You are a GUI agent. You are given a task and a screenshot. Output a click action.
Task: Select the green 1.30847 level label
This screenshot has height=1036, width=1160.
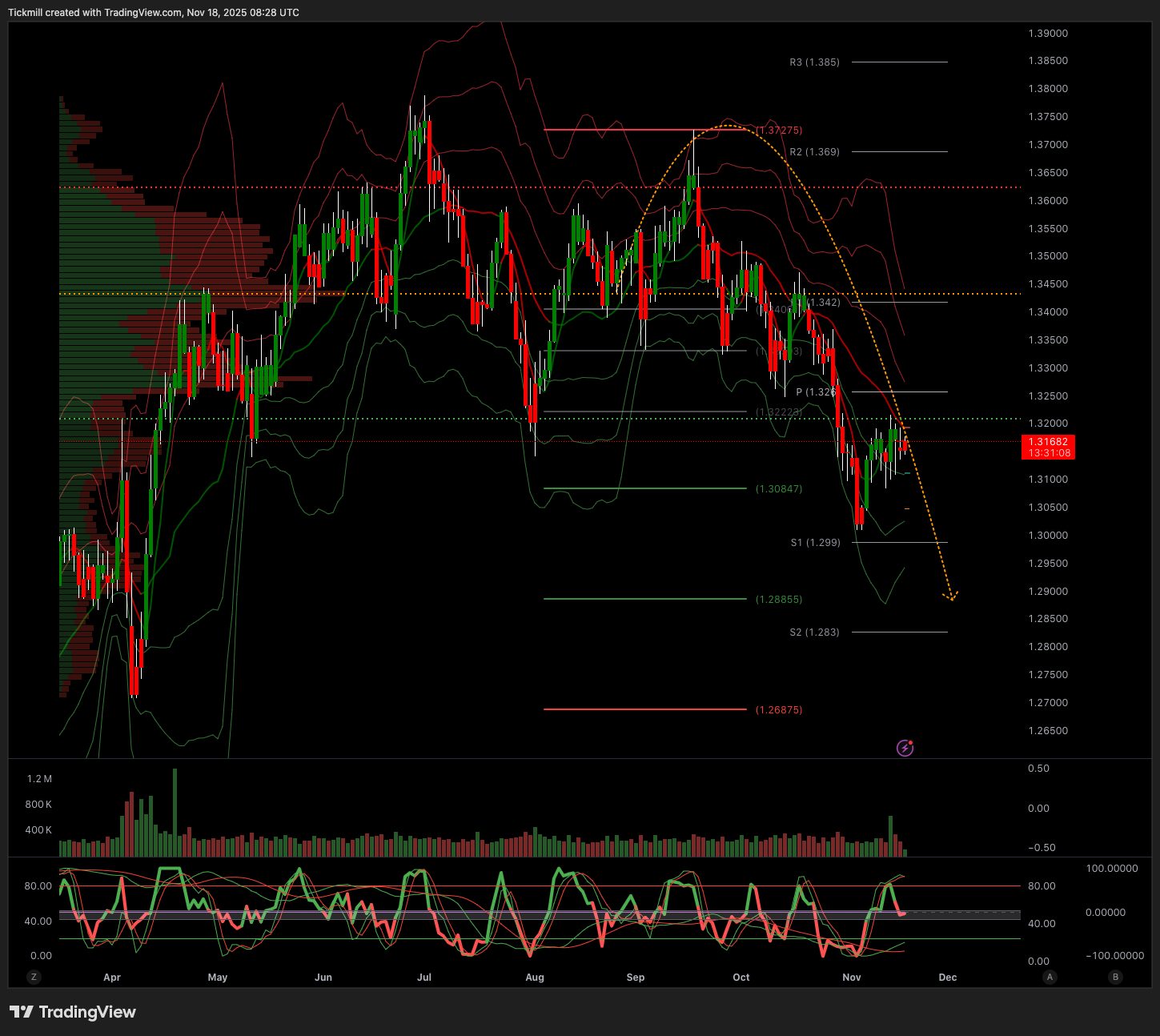pos(779,489)
